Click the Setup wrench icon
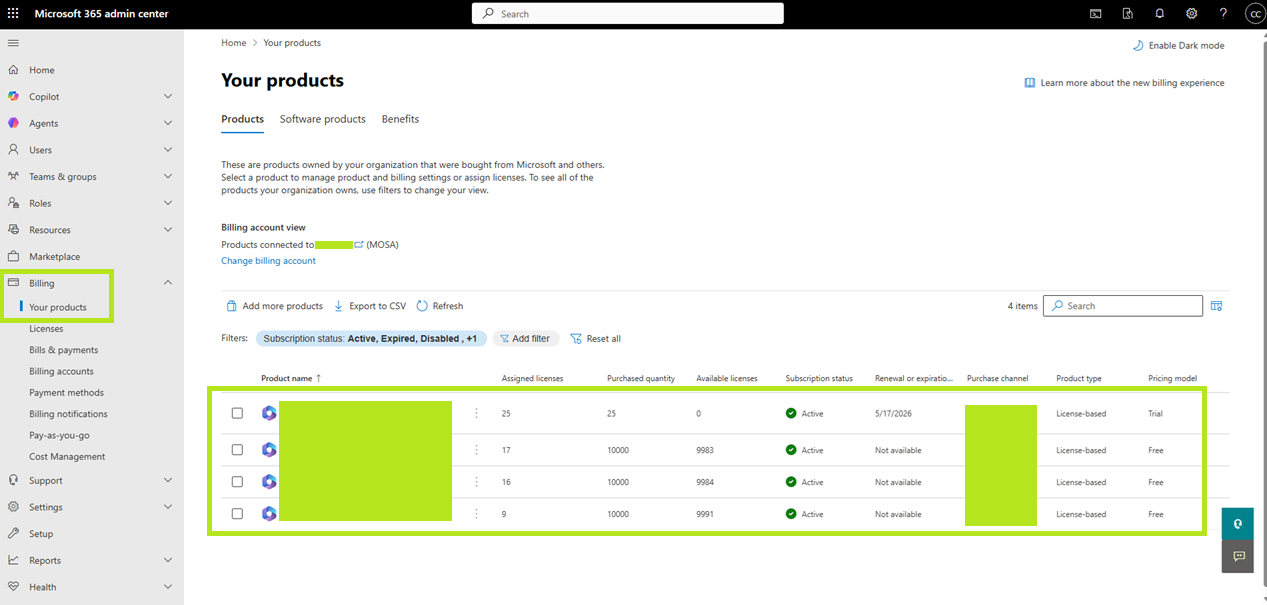 (13, 534)
